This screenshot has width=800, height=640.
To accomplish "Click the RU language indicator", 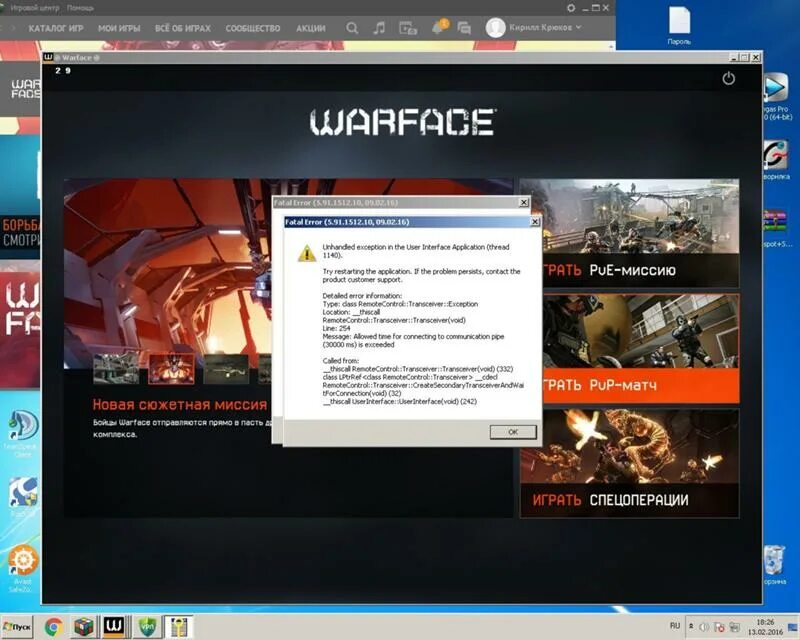I will (674, 626).
